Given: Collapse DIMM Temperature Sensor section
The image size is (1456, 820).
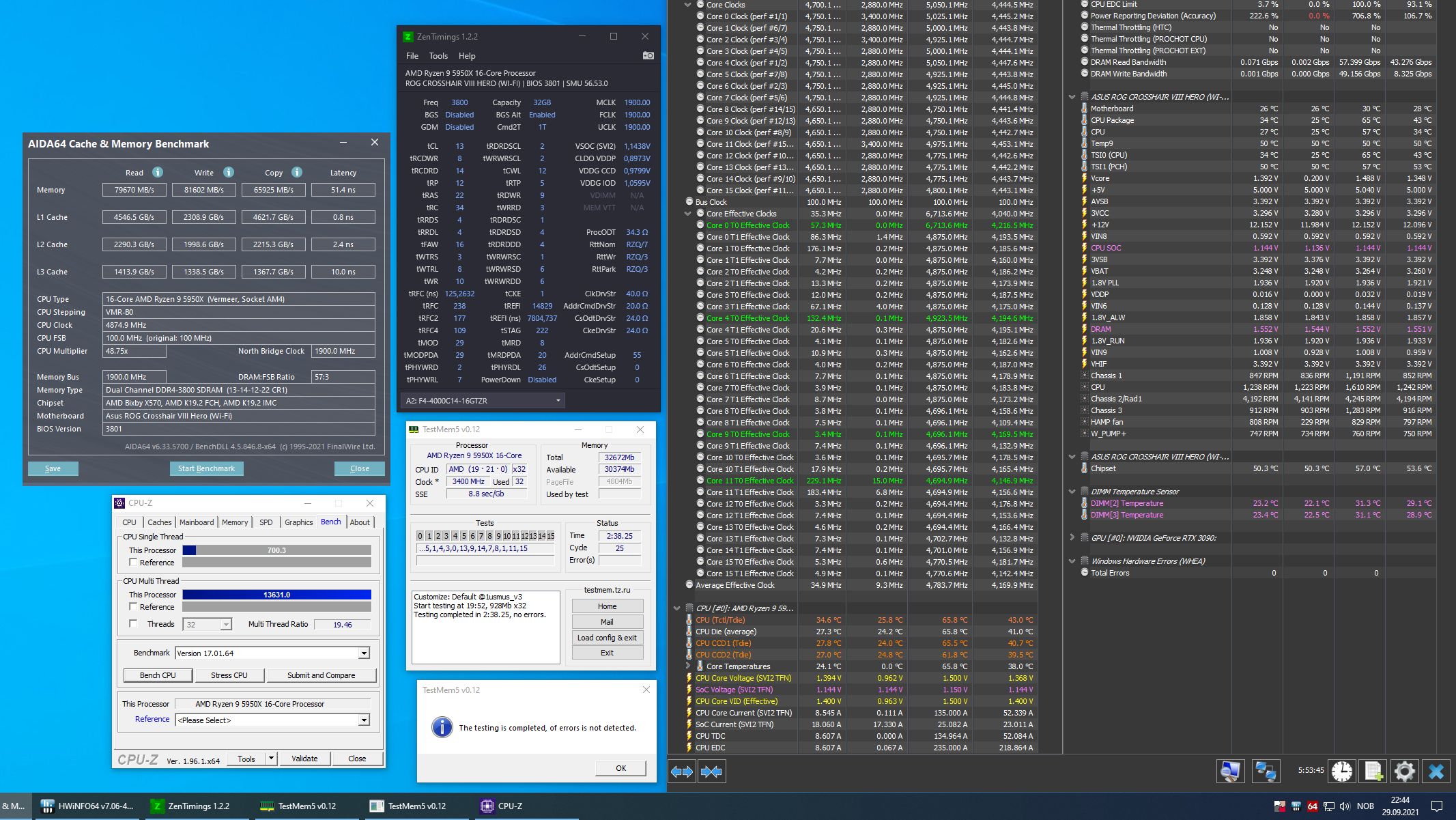Looking at the screenshot, I should tap(1072, 492).
